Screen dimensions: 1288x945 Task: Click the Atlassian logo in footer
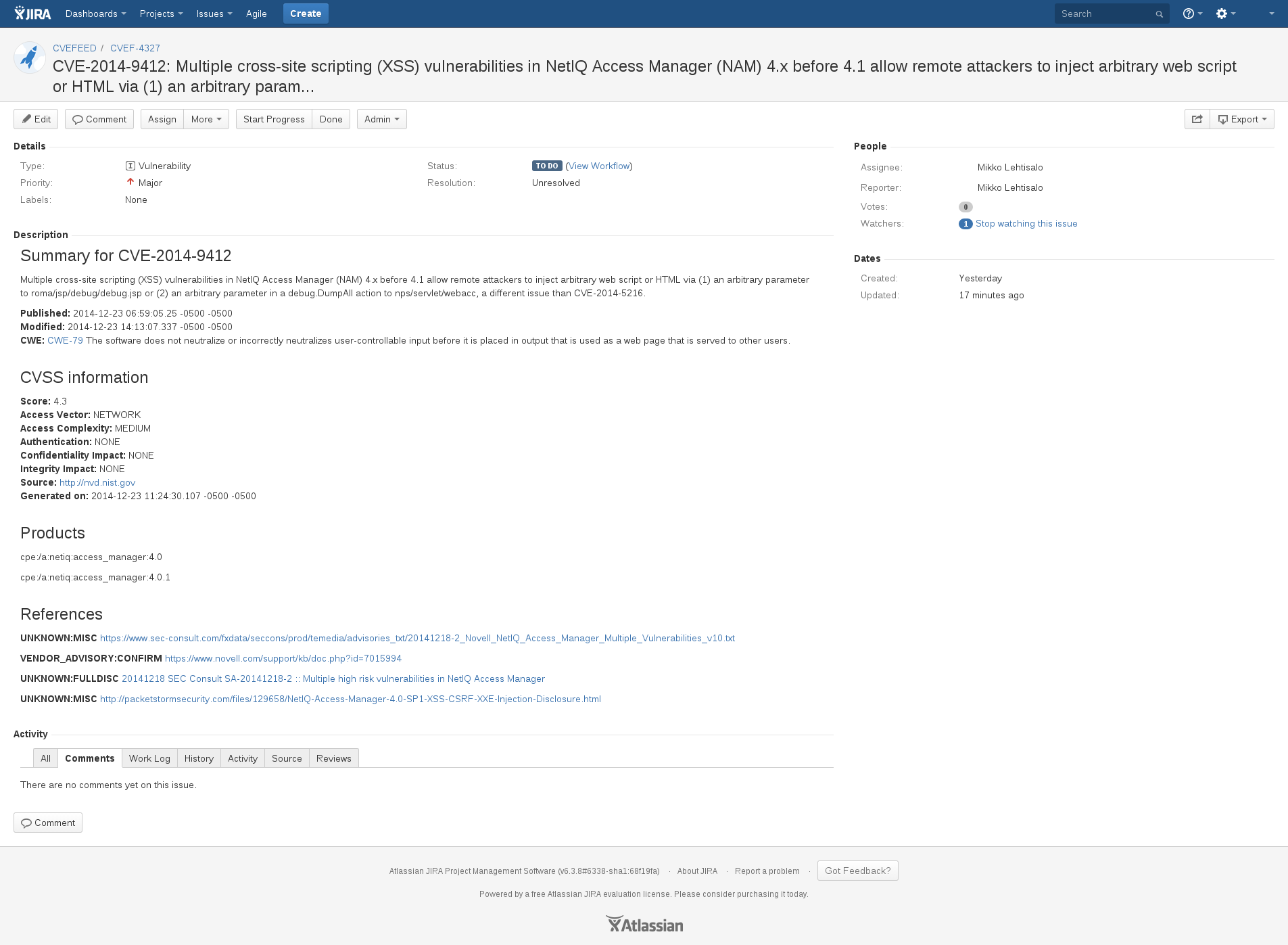(644, 924)
